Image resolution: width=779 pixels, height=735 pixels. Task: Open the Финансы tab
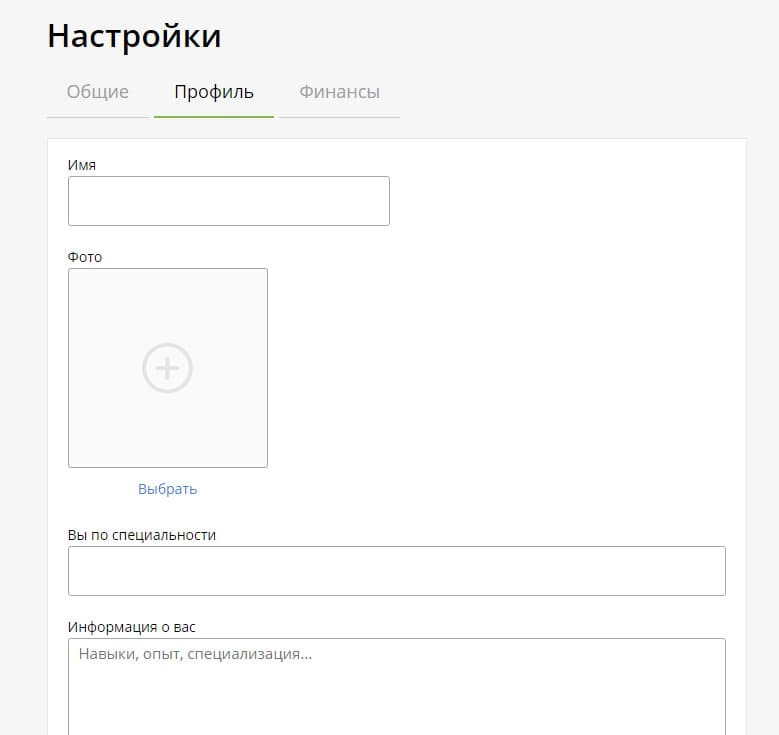(x=339, y=92)
